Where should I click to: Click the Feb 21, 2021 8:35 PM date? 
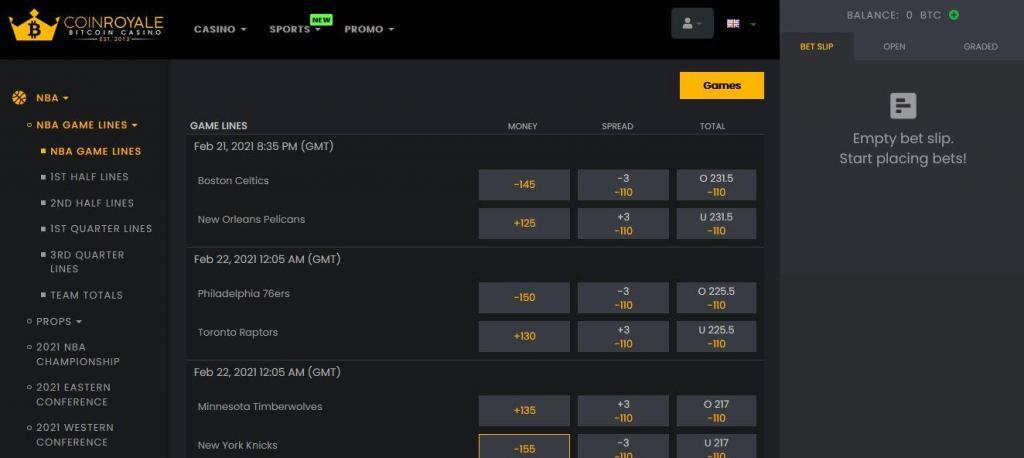coord(264,146)
